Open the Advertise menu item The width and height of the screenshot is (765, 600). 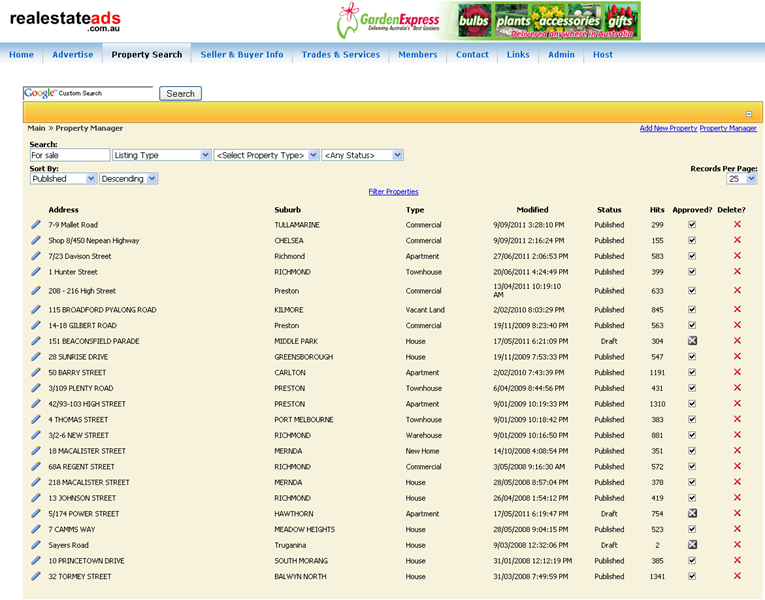73,55
